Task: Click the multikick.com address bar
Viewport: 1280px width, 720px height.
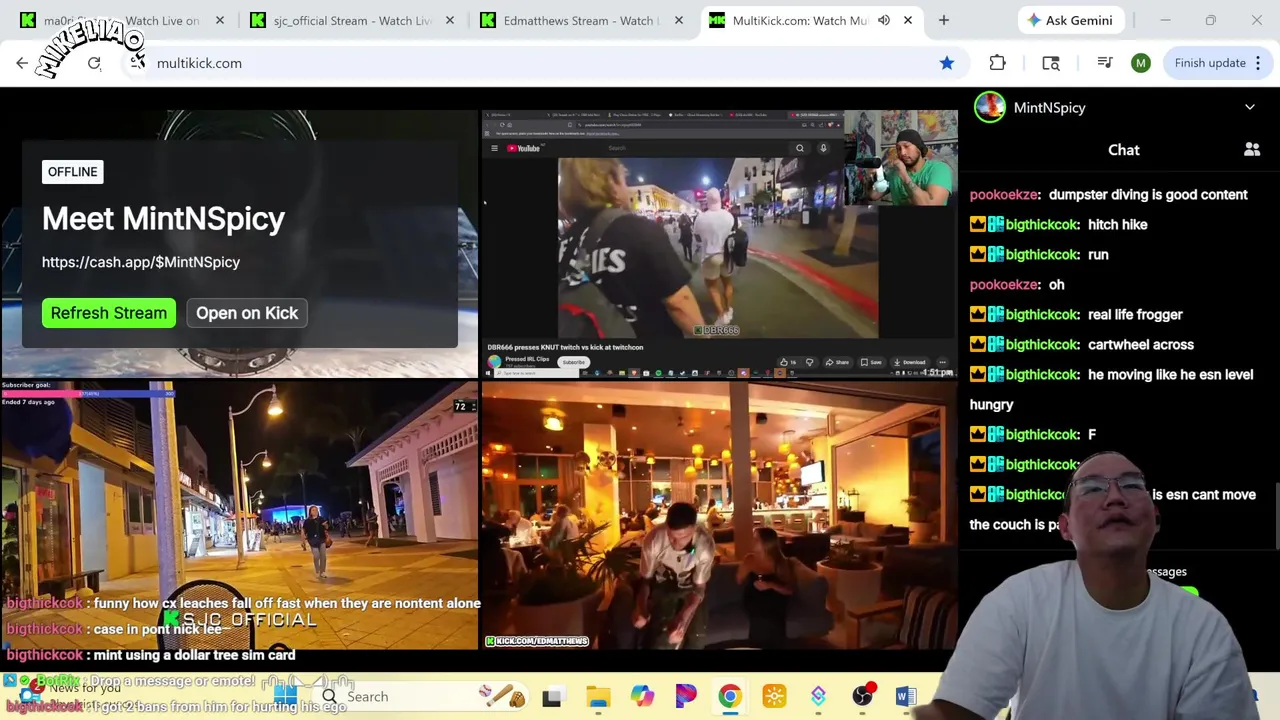Action: click(x=540, y=63)
